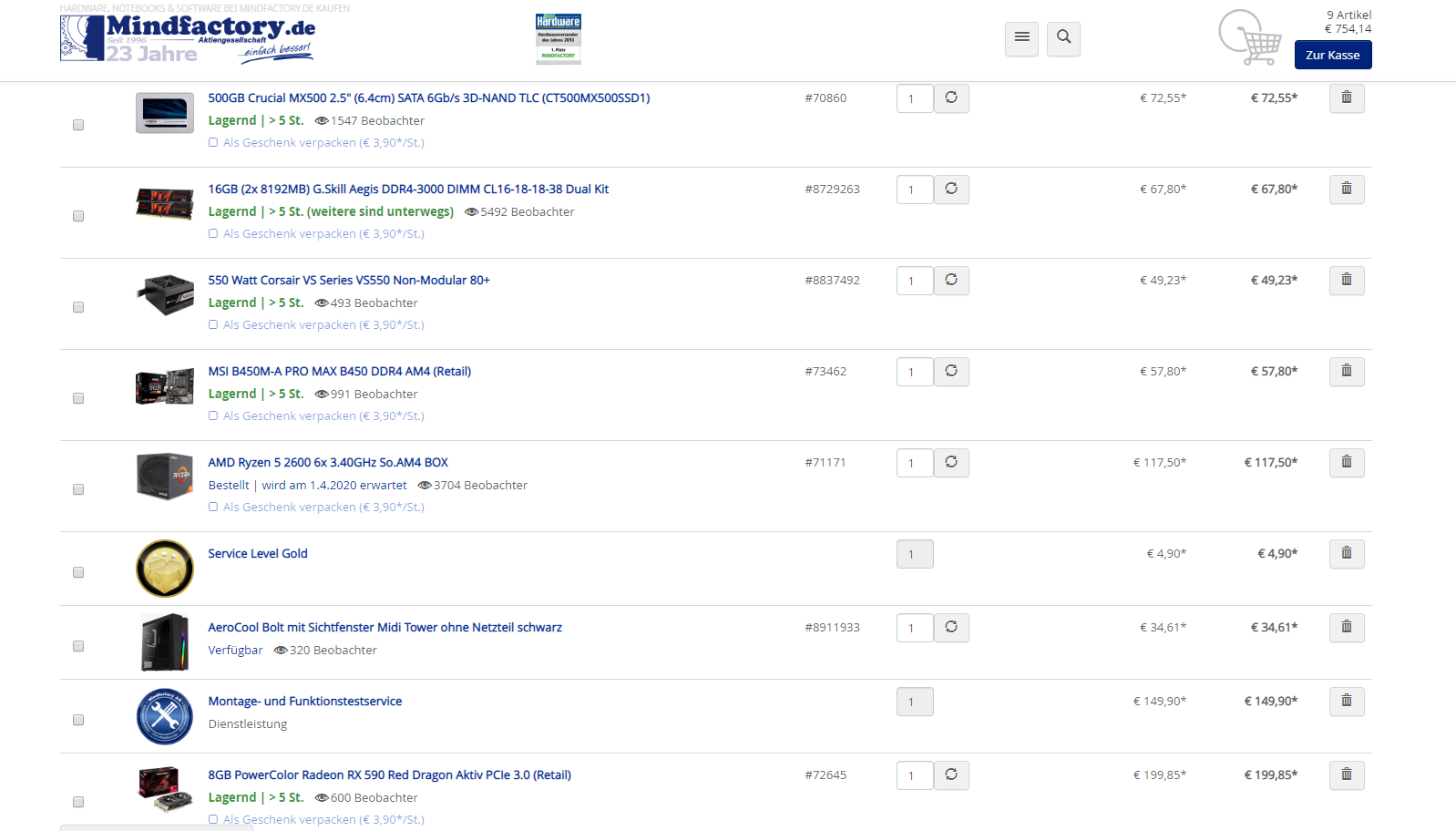Open the AMD Ryzen 5 2600 BOX link
Viewport: 1456px width, 831px height.
(328, 462)
